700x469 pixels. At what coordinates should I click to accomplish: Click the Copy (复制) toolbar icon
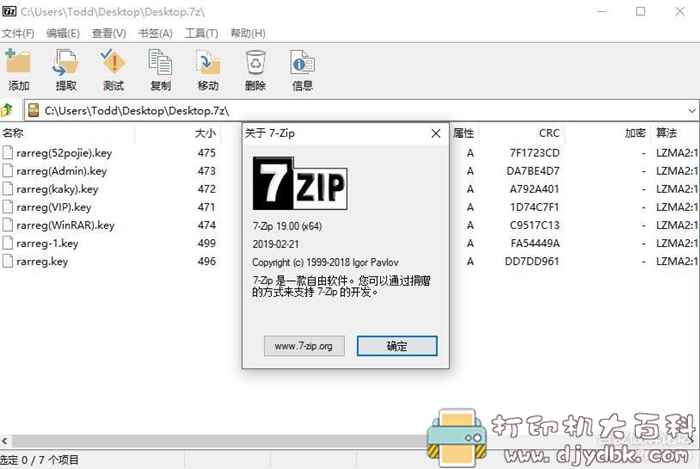coord(160,62)
